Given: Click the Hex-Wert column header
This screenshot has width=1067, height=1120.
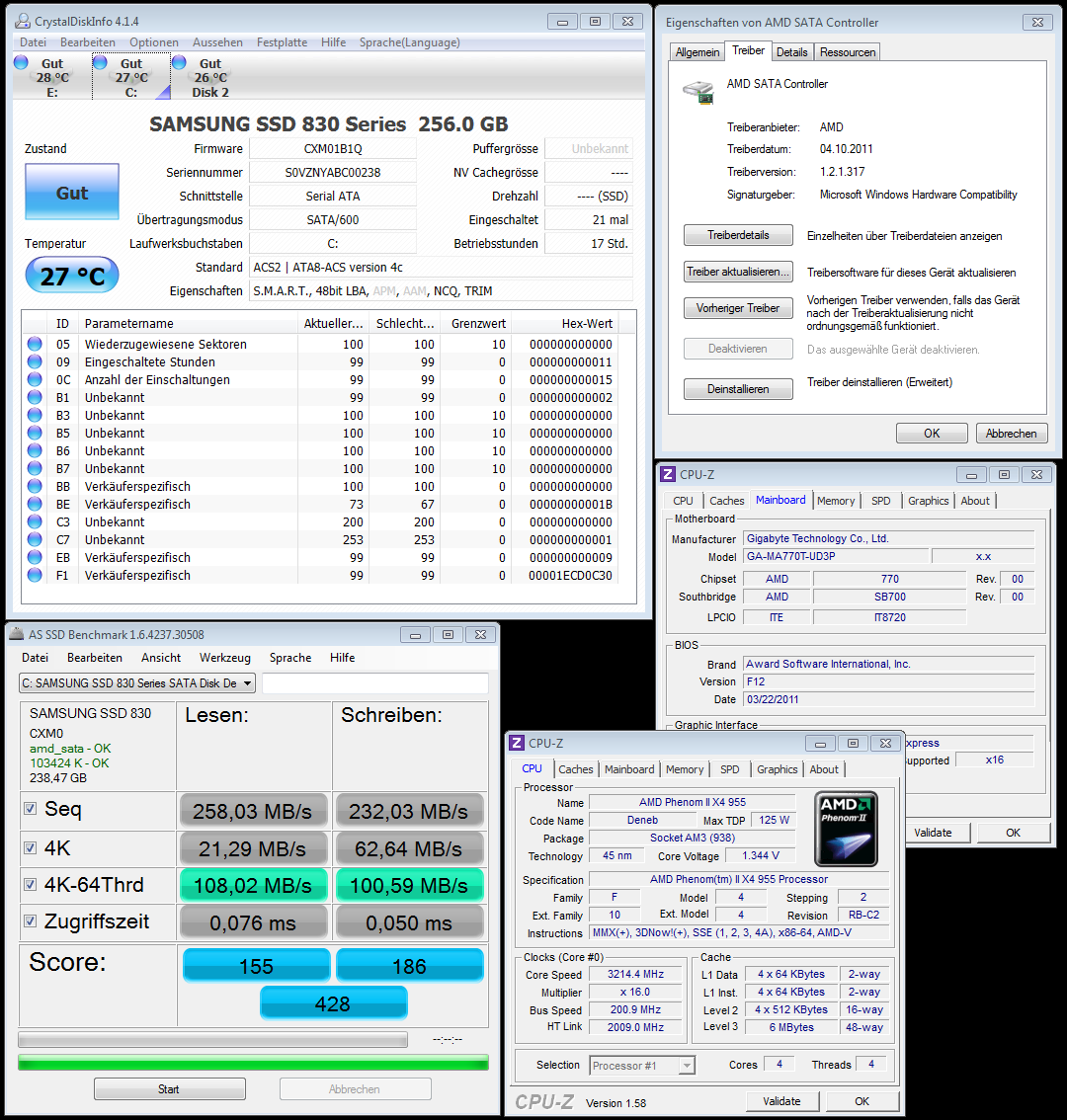Looking at the screenshot, I should click(x=564, y=324).
